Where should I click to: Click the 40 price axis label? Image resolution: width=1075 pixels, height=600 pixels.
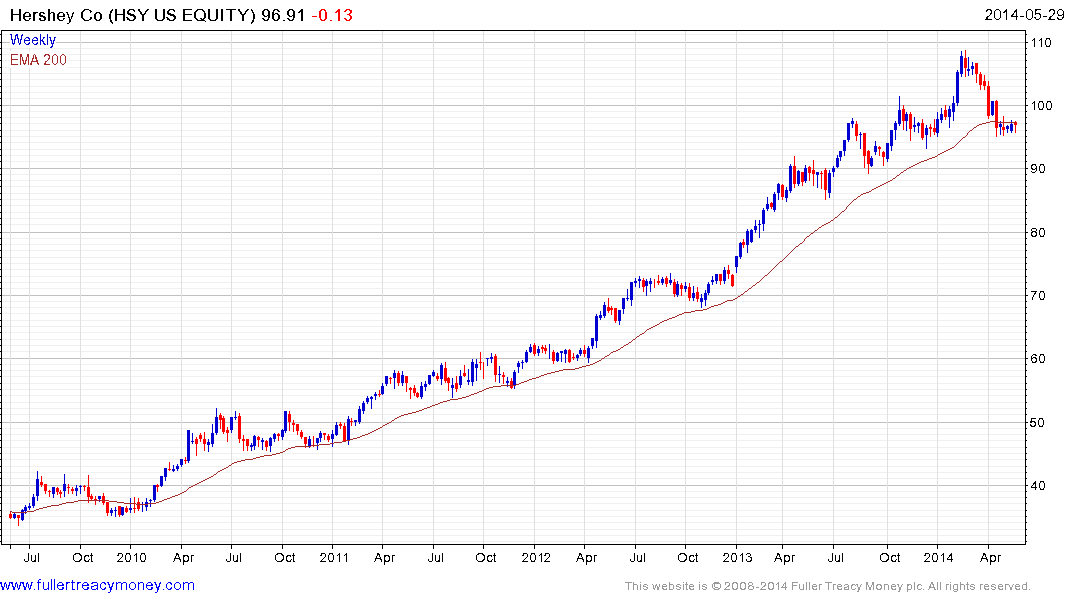1038,485
